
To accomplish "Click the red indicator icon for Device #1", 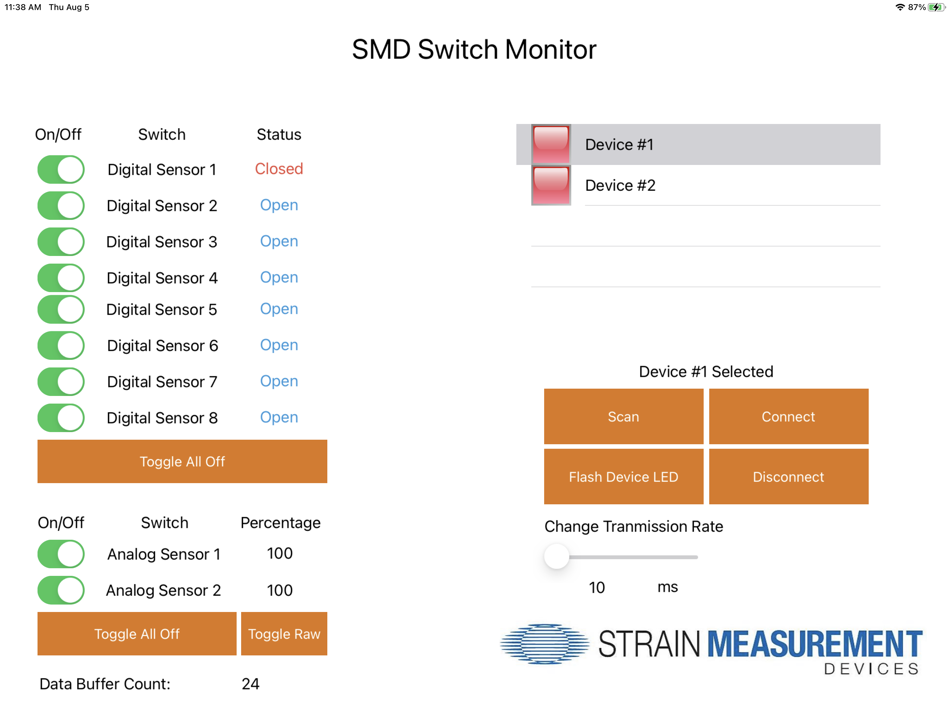I will [x=551, y=144].
